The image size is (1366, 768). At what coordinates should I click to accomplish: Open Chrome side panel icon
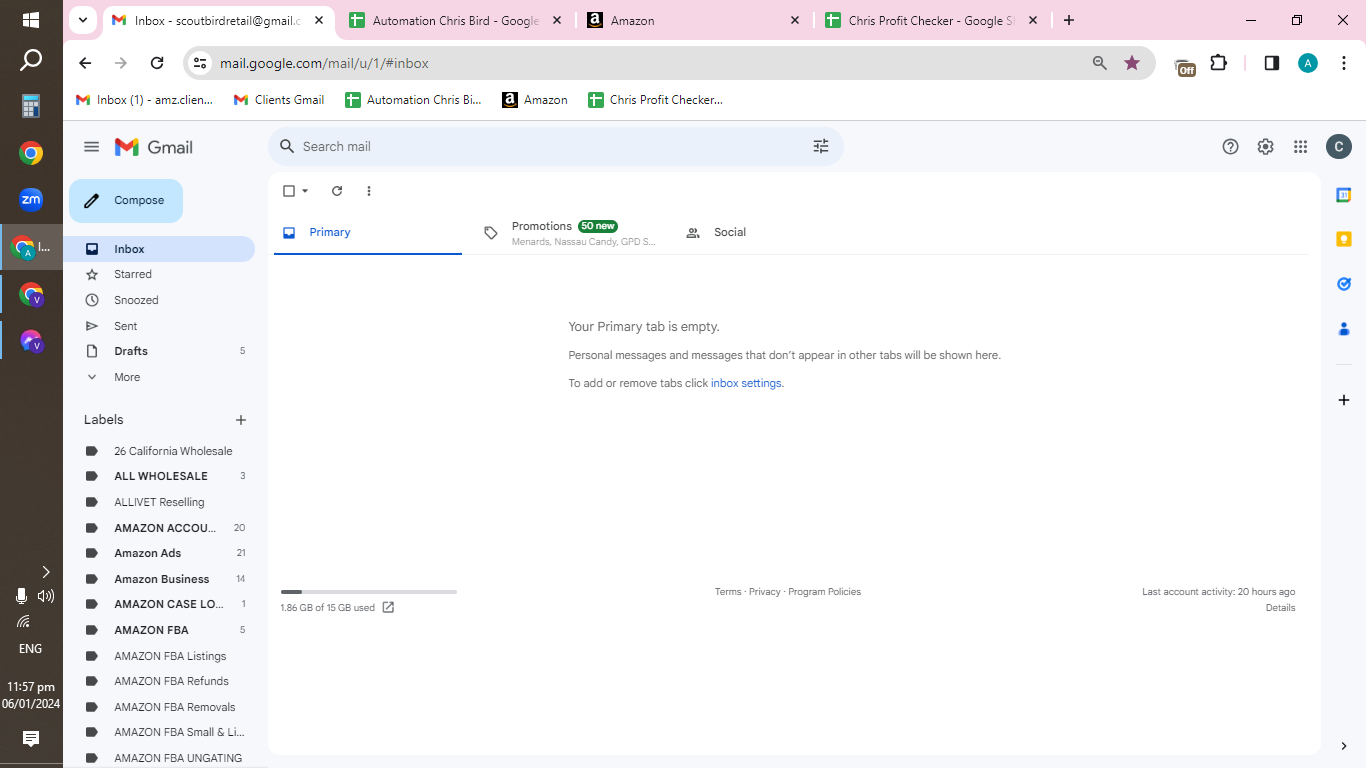pos(1272,63)
